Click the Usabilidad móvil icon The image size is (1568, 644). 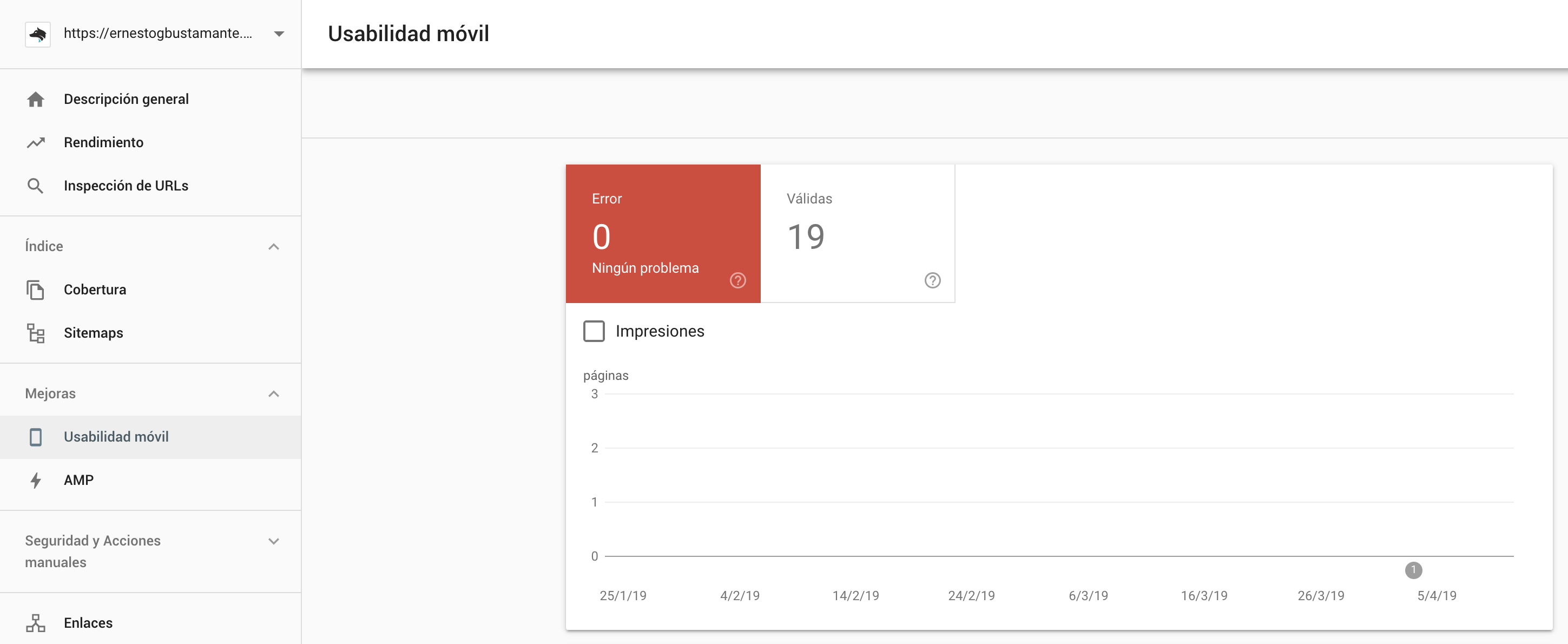(x=36, y=437)
